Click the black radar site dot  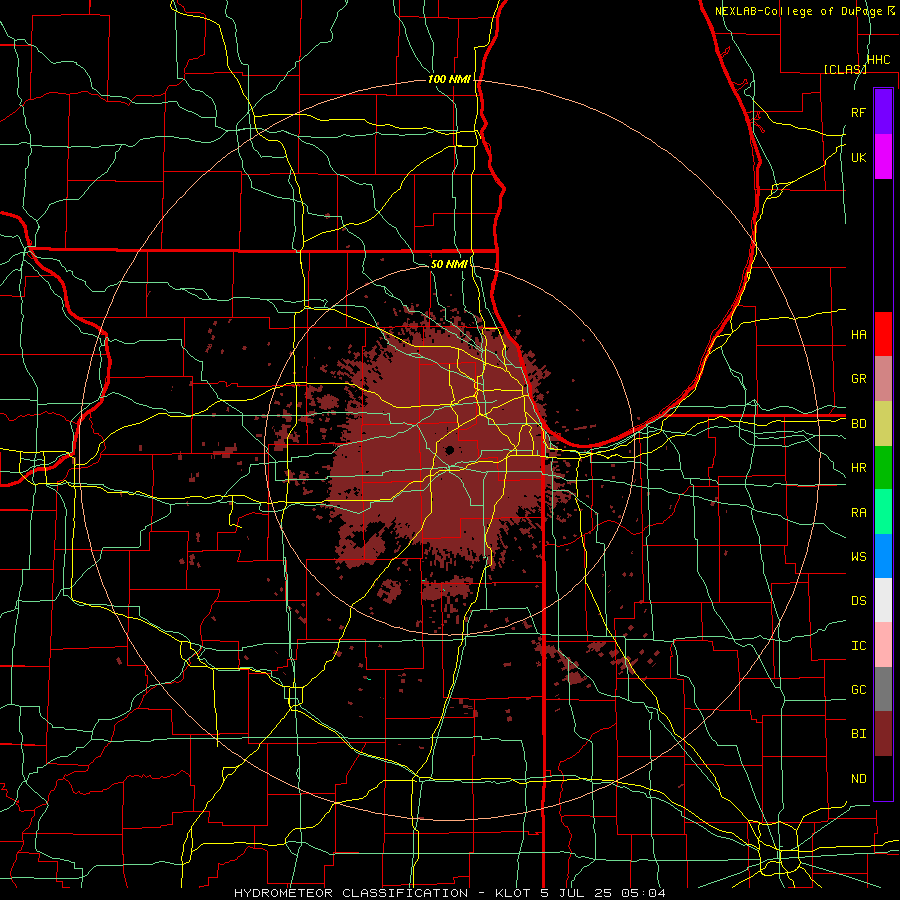pyautogui.click(x=450, y=450)
